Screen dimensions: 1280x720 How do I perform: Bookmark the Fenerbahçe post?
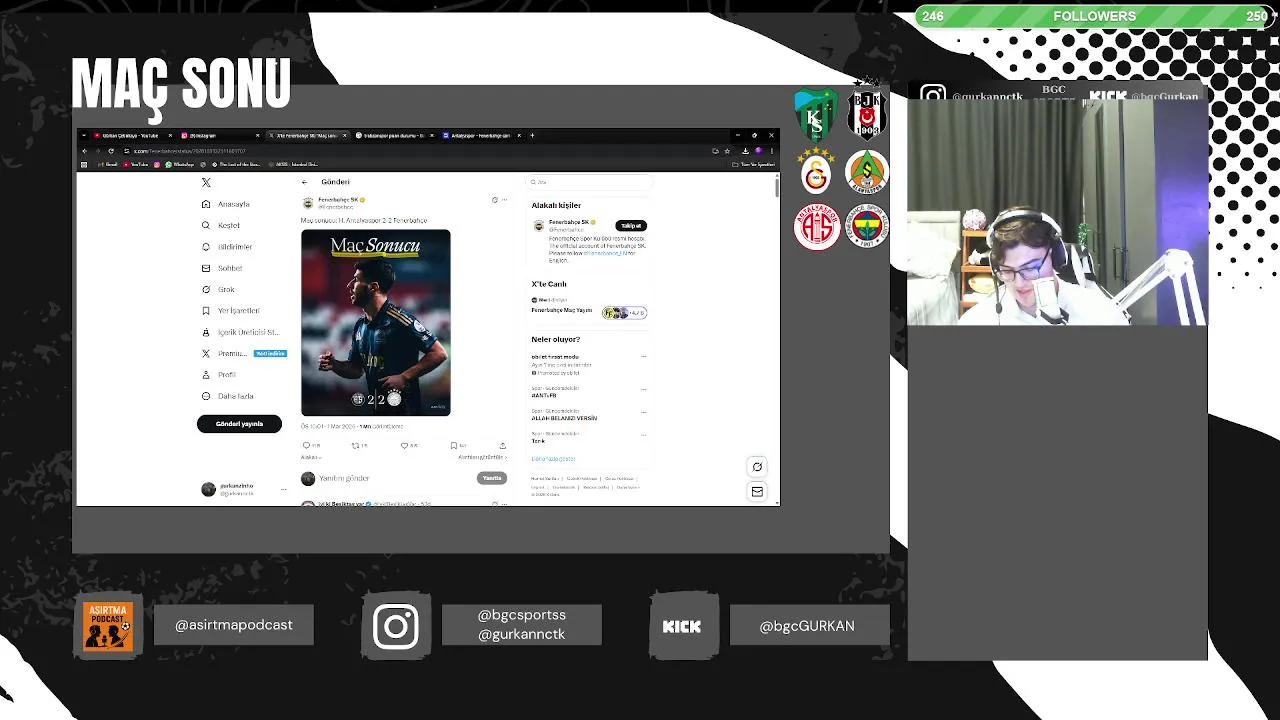point(453,445)
